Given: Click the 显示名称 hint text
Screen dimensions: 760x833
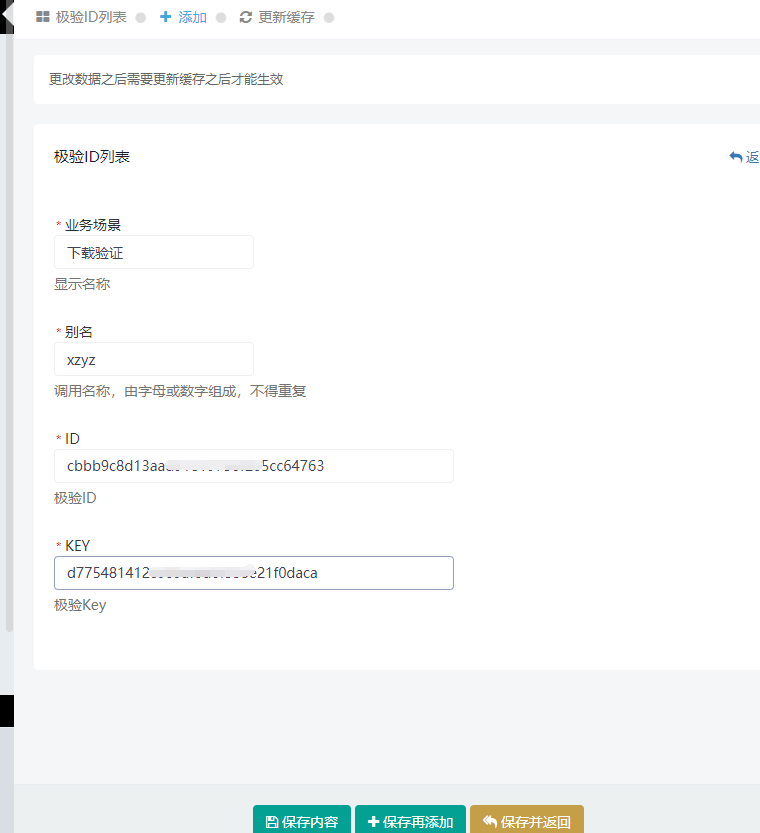Looking at the screenshot, I should pos(82,284).
